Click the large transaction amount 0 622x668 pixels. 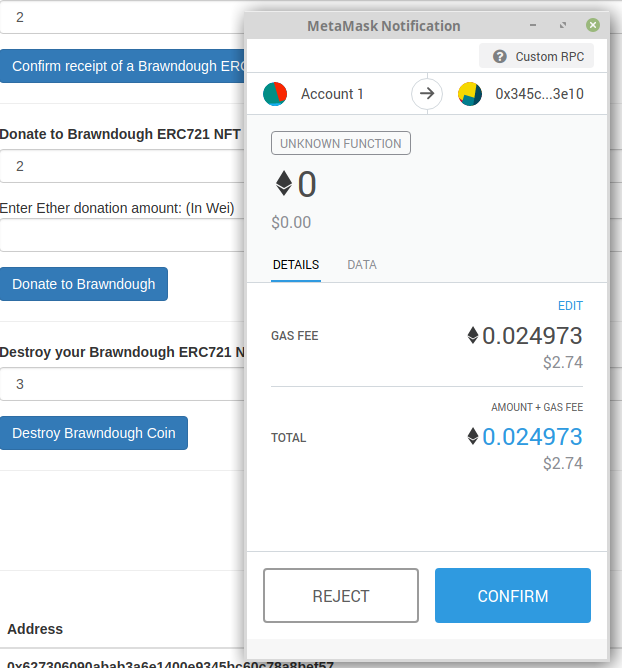[307, 184]
